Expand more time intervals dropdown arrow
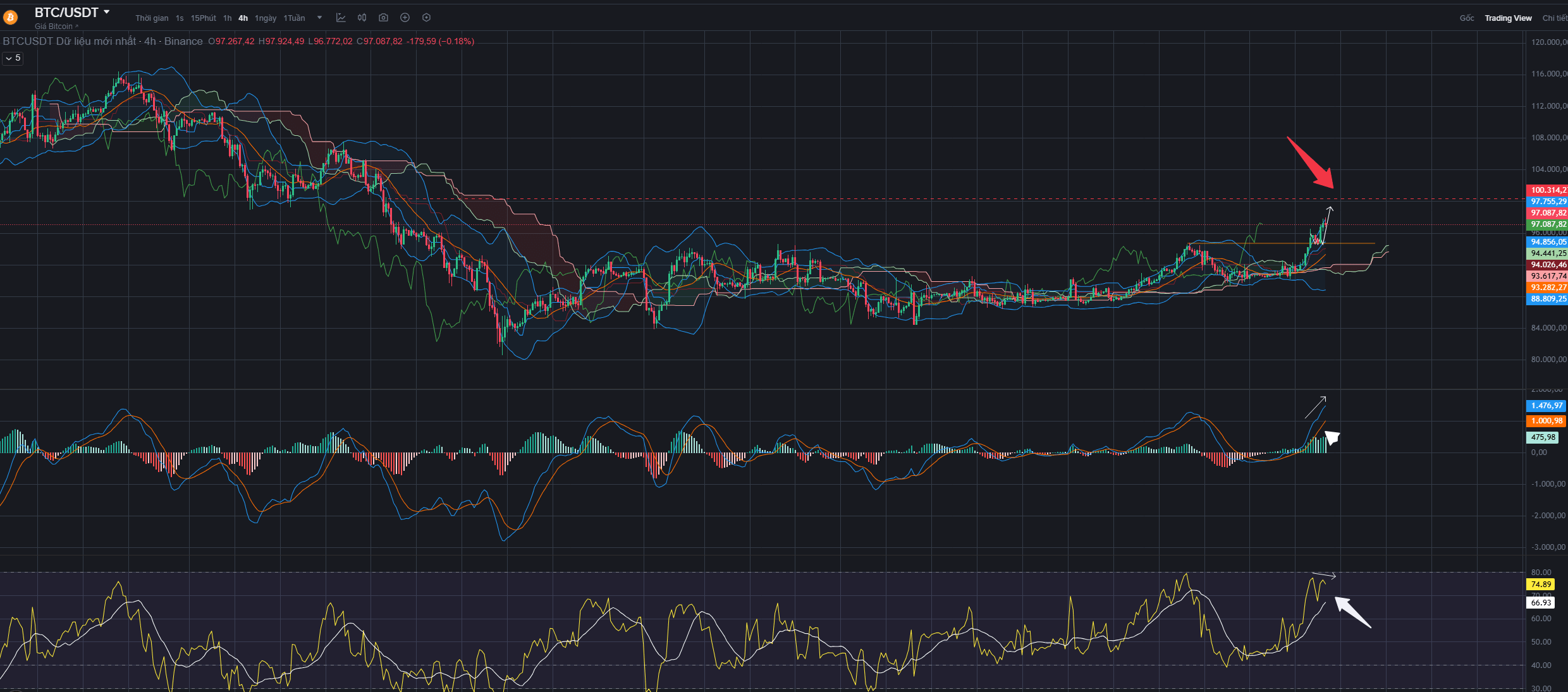 coord(319,18)
